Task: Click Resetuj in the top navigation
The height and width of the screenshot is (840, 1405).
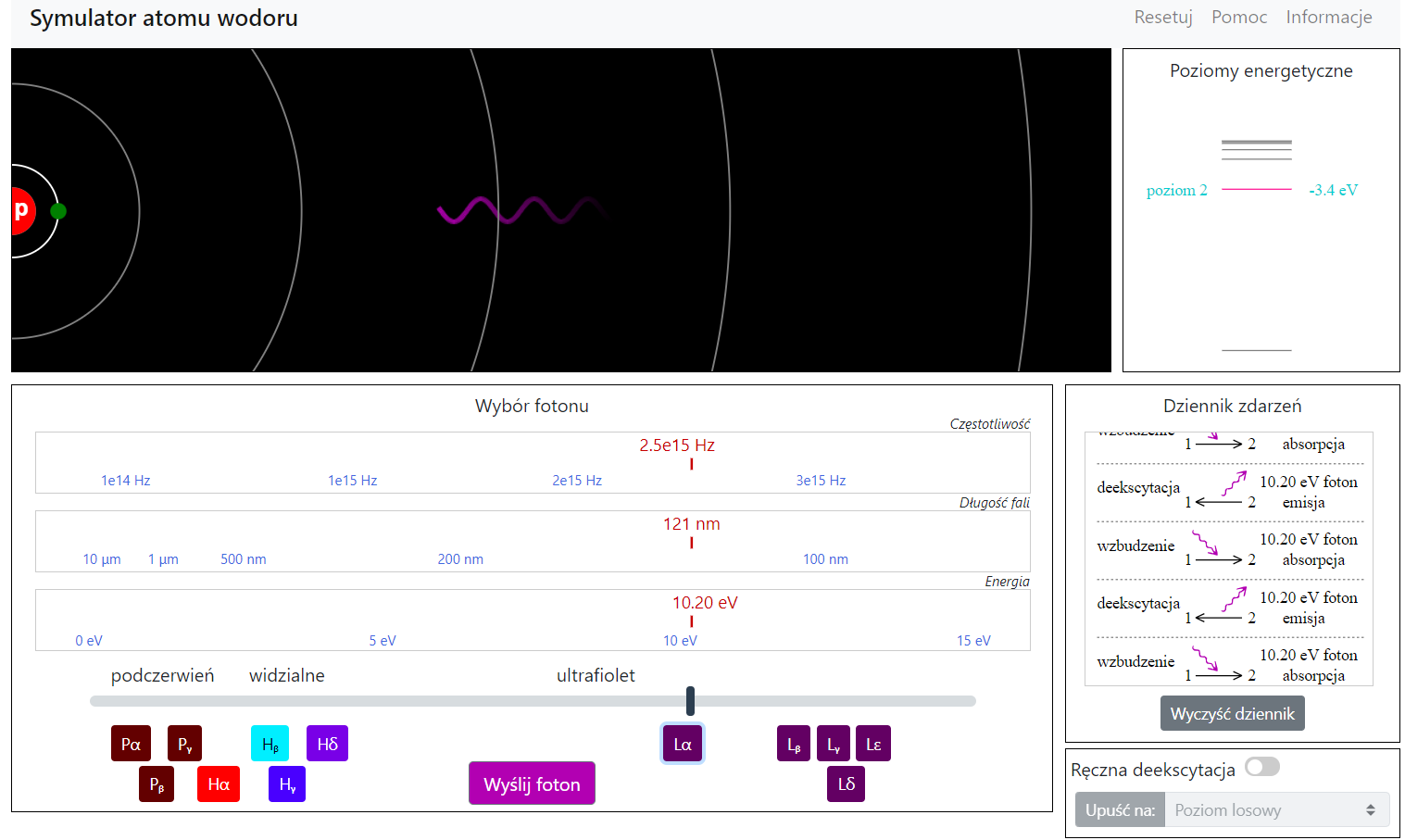Action: tap(1163, 17)
